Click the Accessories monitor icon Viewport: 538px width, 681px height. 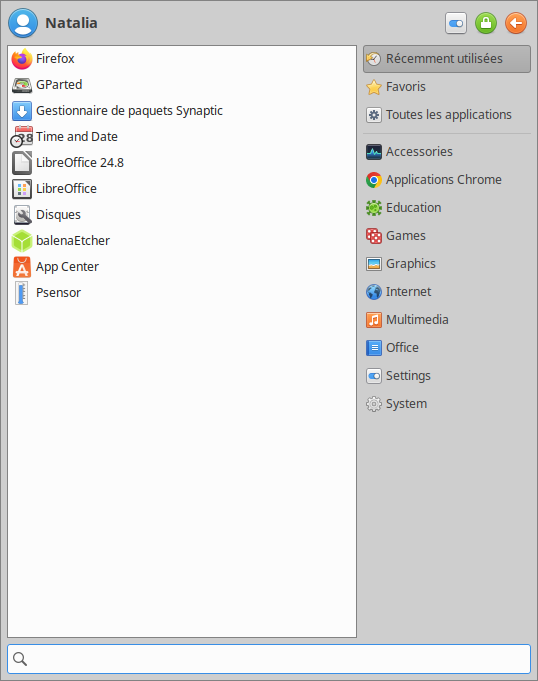373,152
